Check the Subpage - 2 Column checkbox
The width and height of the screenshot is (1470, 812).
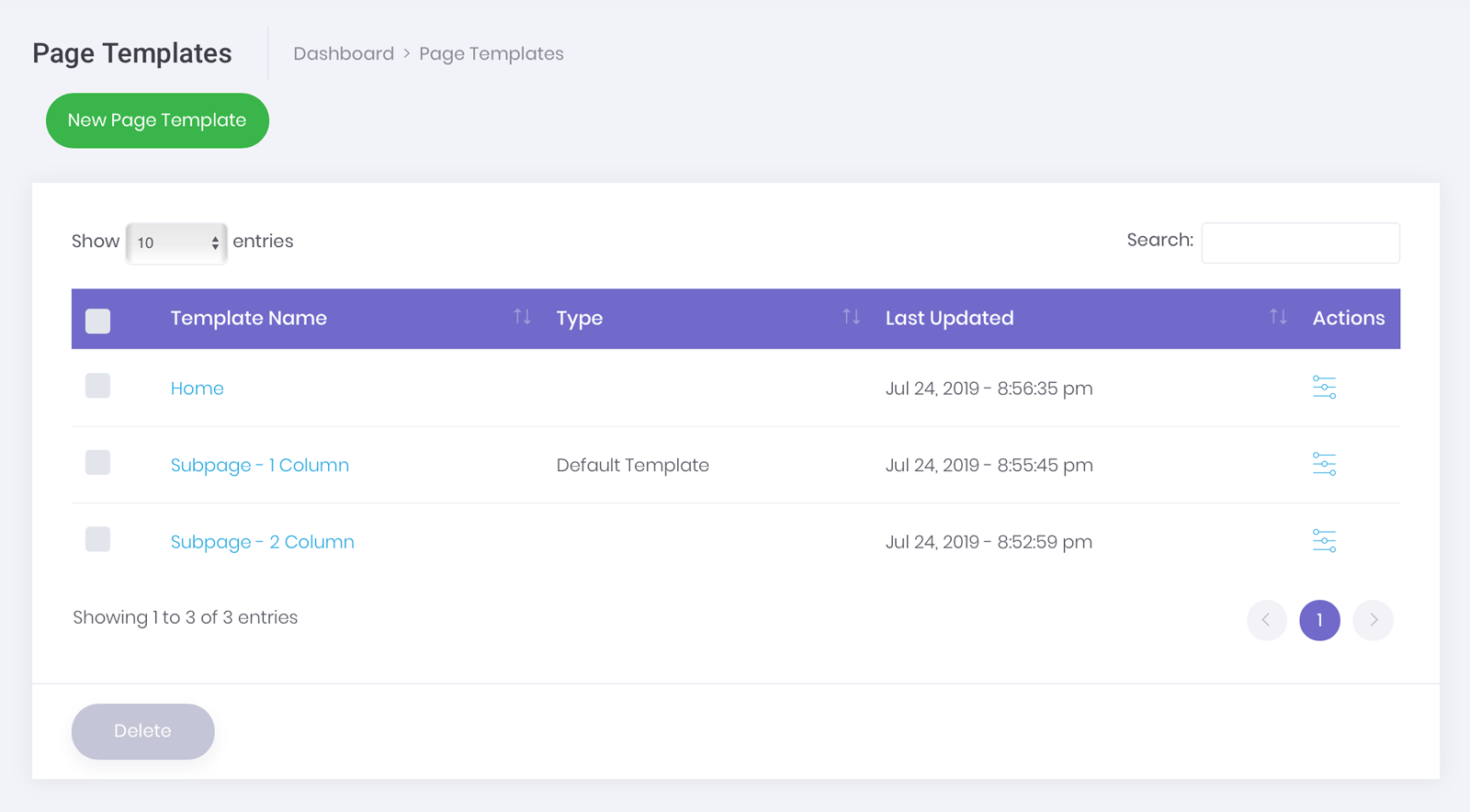pyautogui.click(x=97, y=538)
